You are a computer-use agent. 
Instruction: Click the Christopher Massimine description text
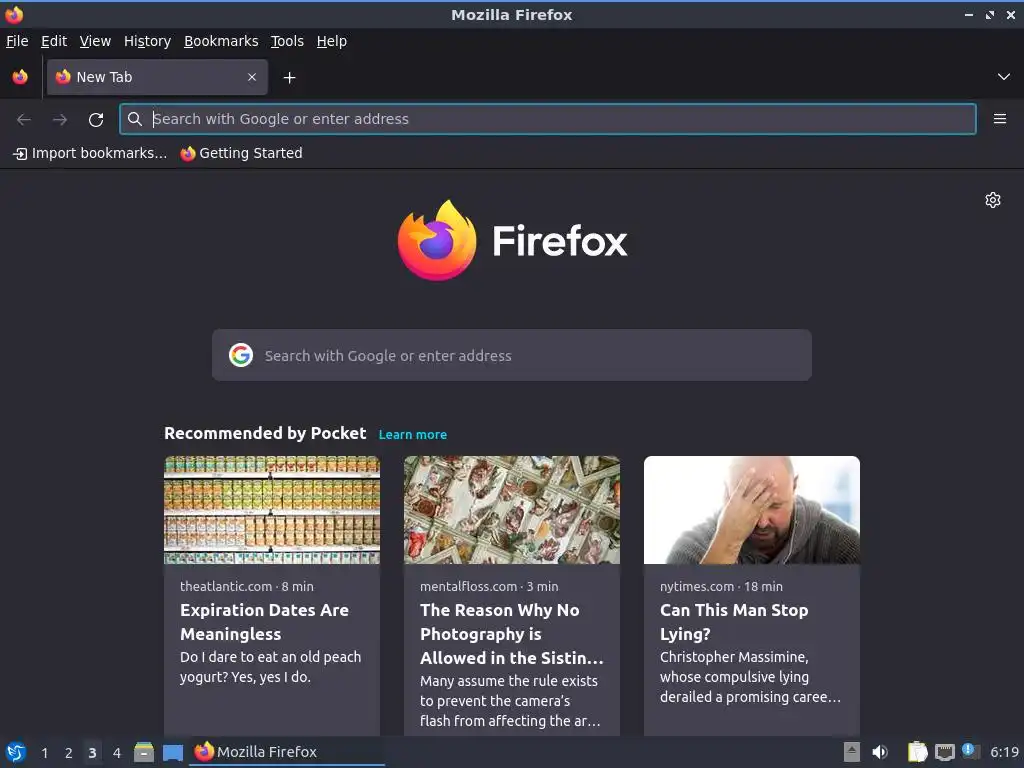click(x=750, y=677)
